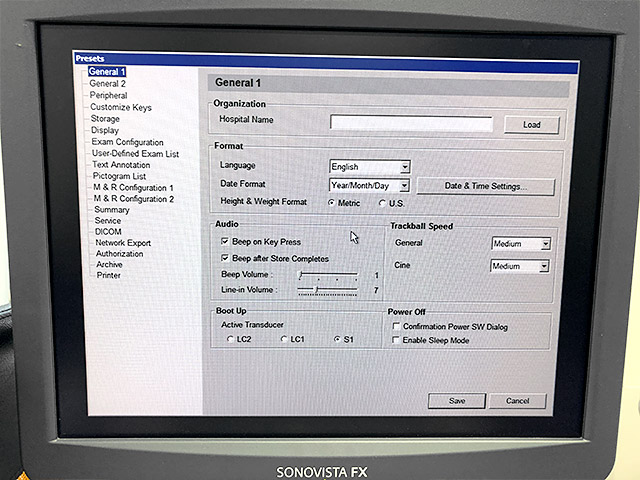Click the Load button

point(531,125)
